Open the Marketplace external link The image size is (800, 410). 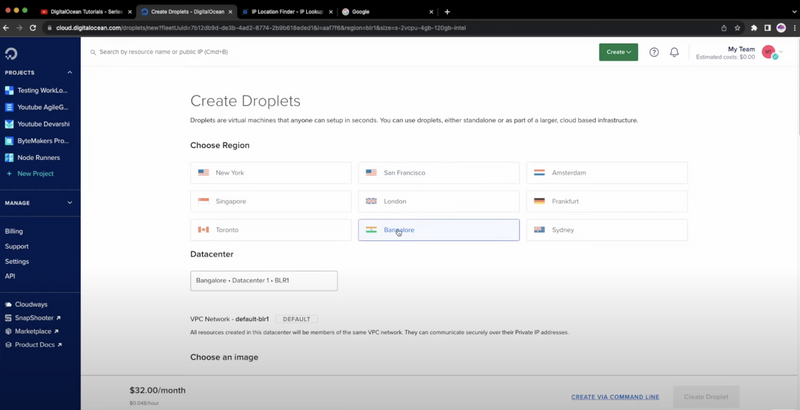[32, 331]
